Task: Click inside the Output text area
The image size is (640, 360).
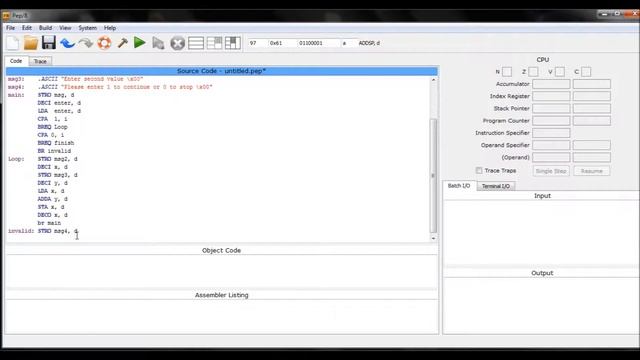Action: 542,305
